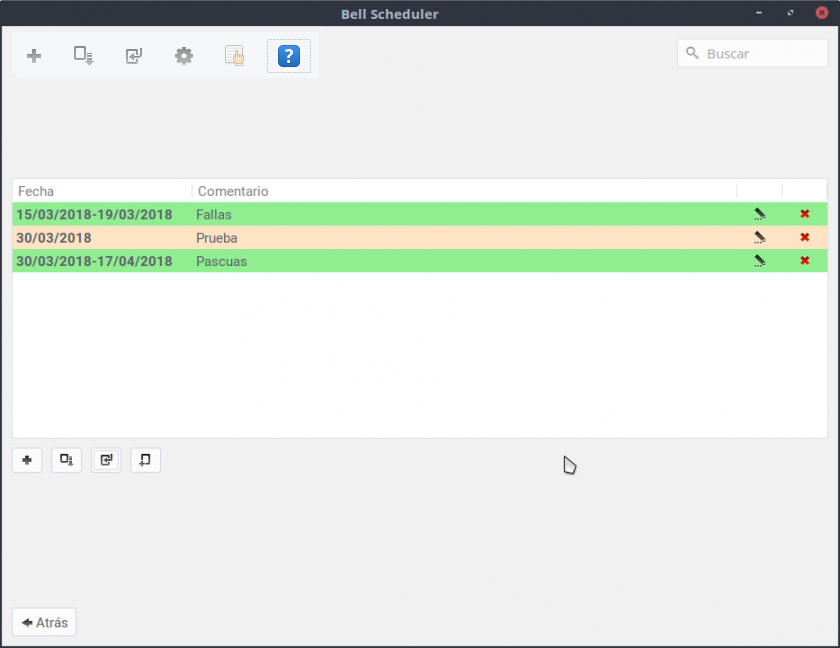Image resolution: width=840 pixels, height=648 pixels.
Task: Open settings with the gear icon
Action: point(184,56)
